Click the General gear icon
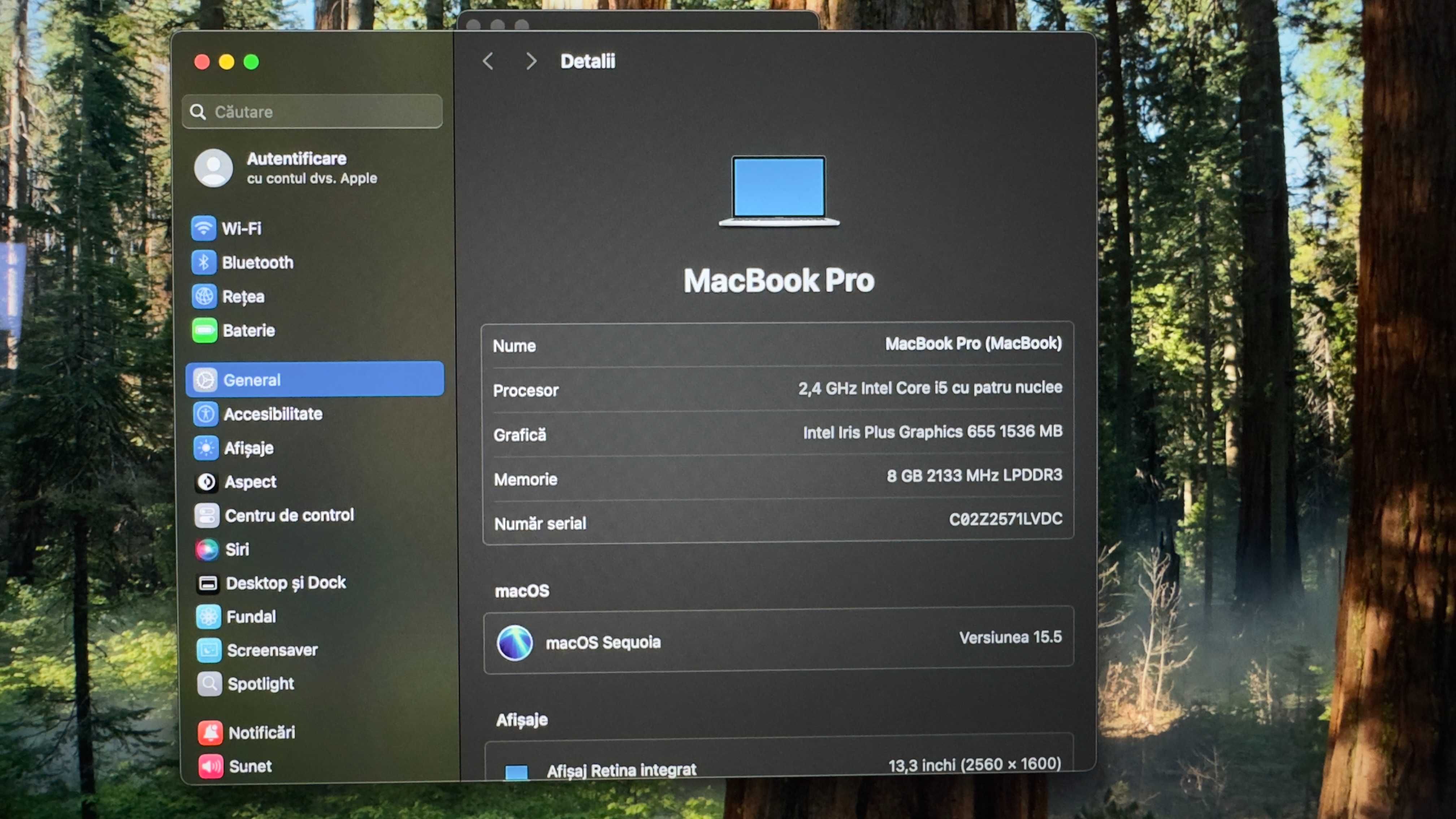The width and height of the screenshot is (1456, 819). (x=205, y=380)
